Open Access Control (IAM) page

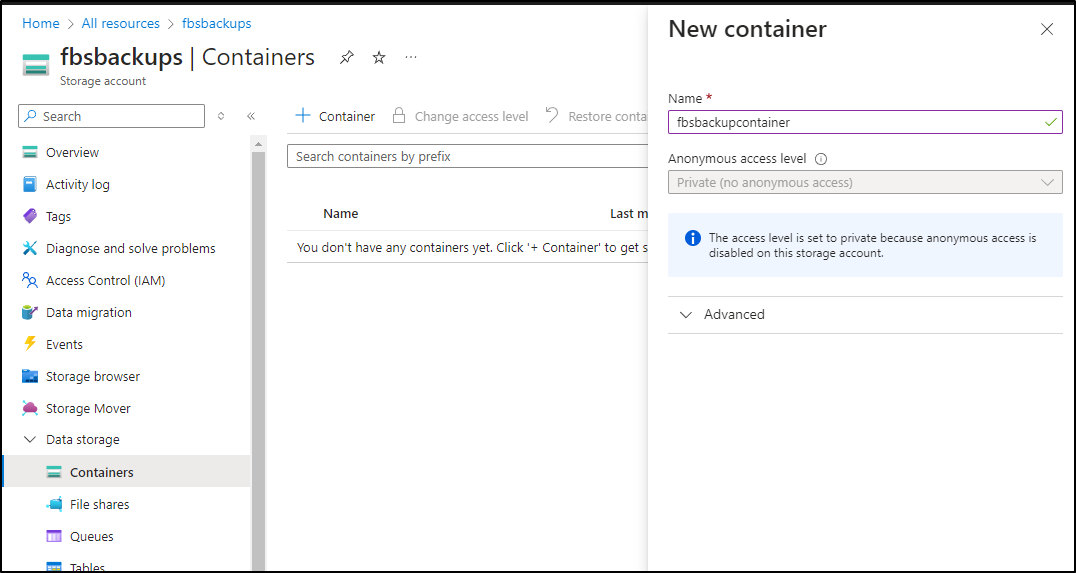pyautogui.click(x=106, y=280)
